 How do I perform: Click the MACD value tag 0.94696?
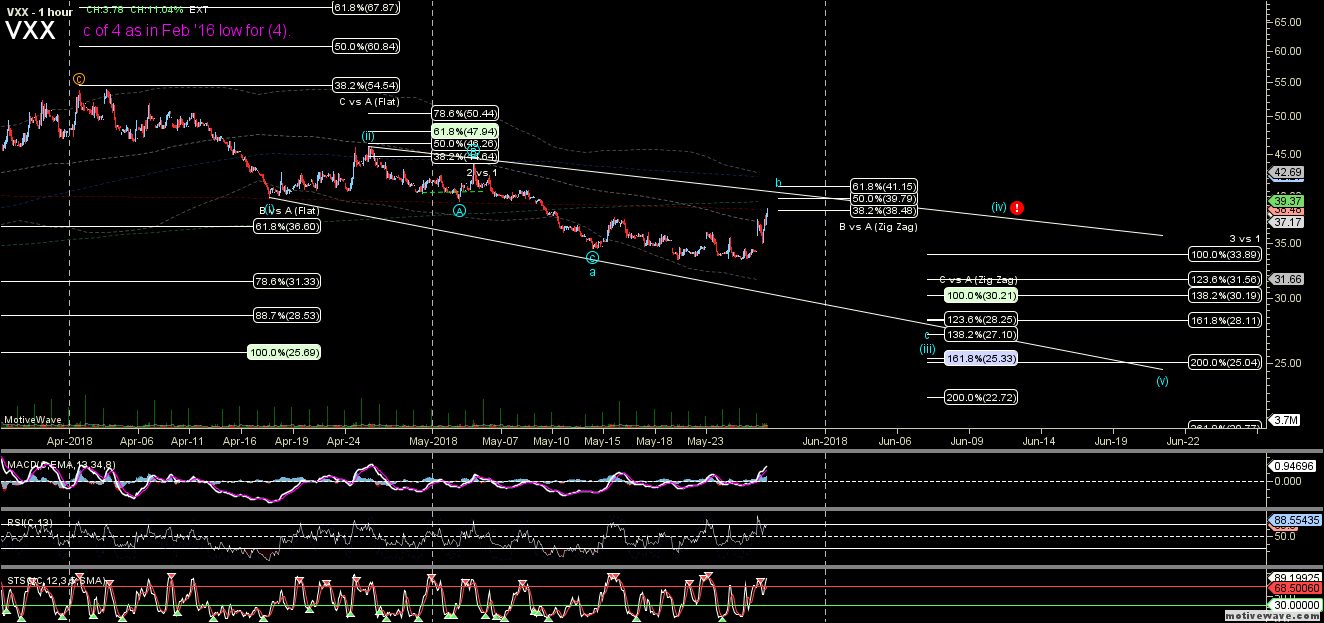click(1292, 466)
